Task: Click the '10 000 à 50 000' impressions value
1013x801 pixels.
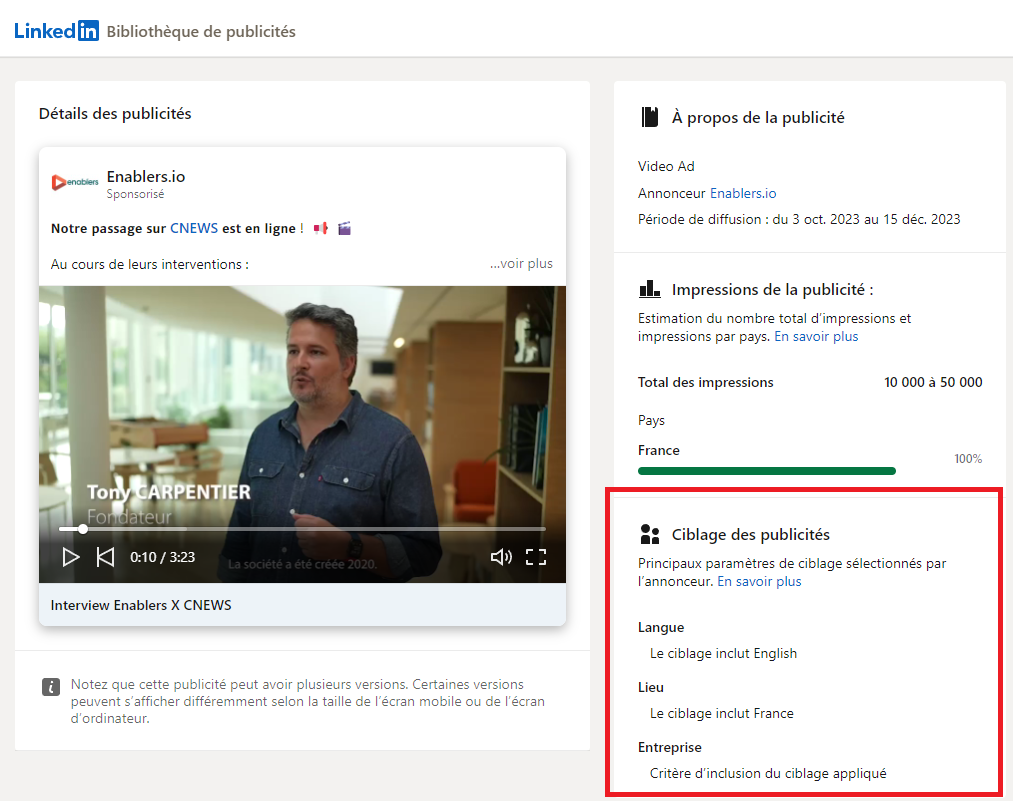Action: coord(933,382)
